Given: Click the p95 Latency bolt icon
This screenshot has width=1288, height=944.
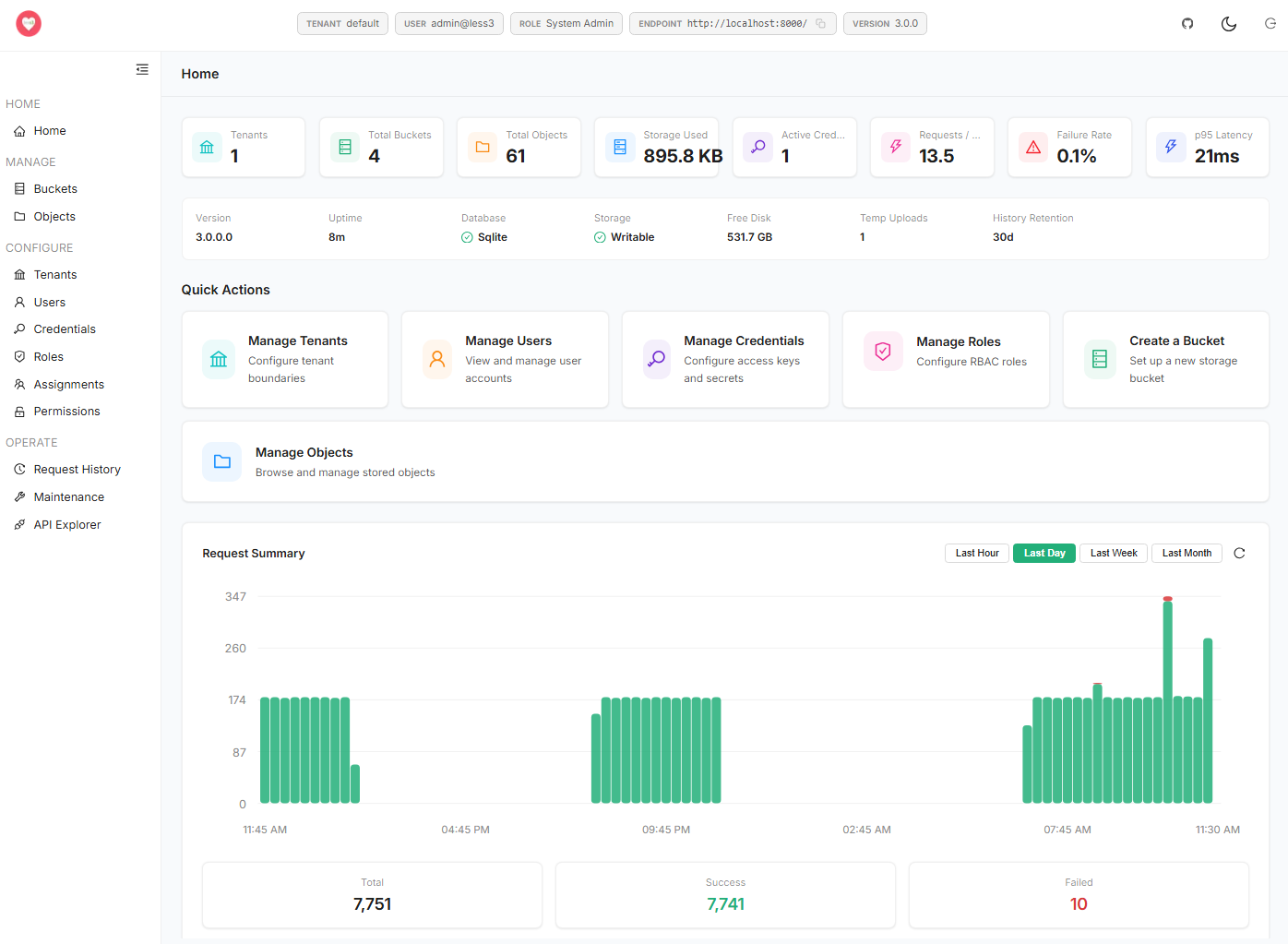Looking at the screenshot, I should 1171,147.
